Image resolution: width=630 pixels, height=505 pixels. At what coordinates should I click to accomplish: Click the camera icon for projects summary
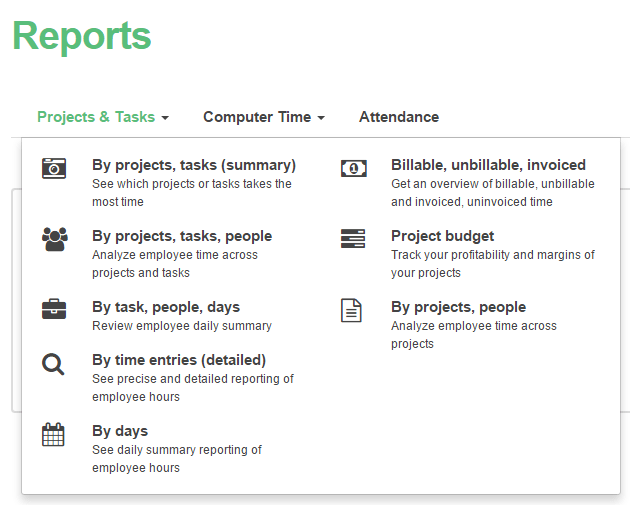click(54, 168)
